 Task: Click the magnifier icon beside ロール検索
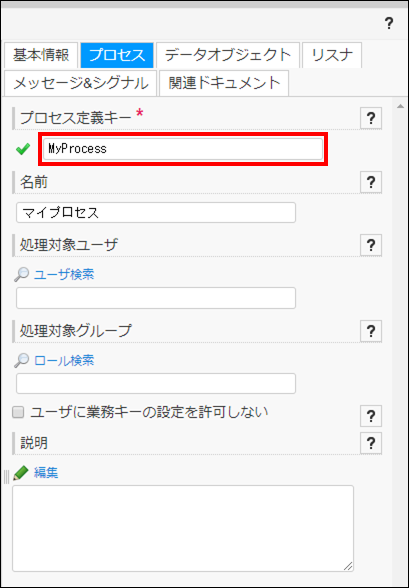pyautogui.click(x=21, y=361)
